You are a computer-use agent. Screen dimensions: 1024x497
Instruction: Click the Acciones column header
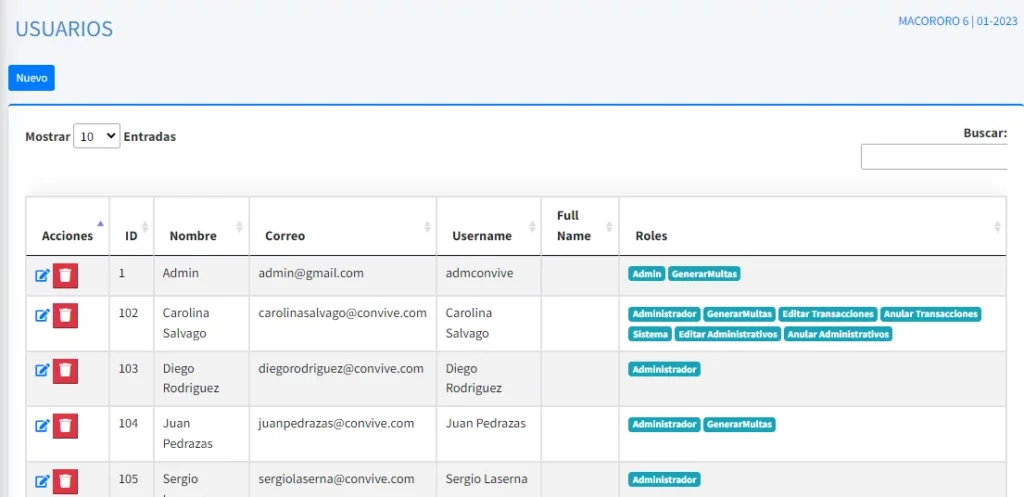[x=67, y=236]
